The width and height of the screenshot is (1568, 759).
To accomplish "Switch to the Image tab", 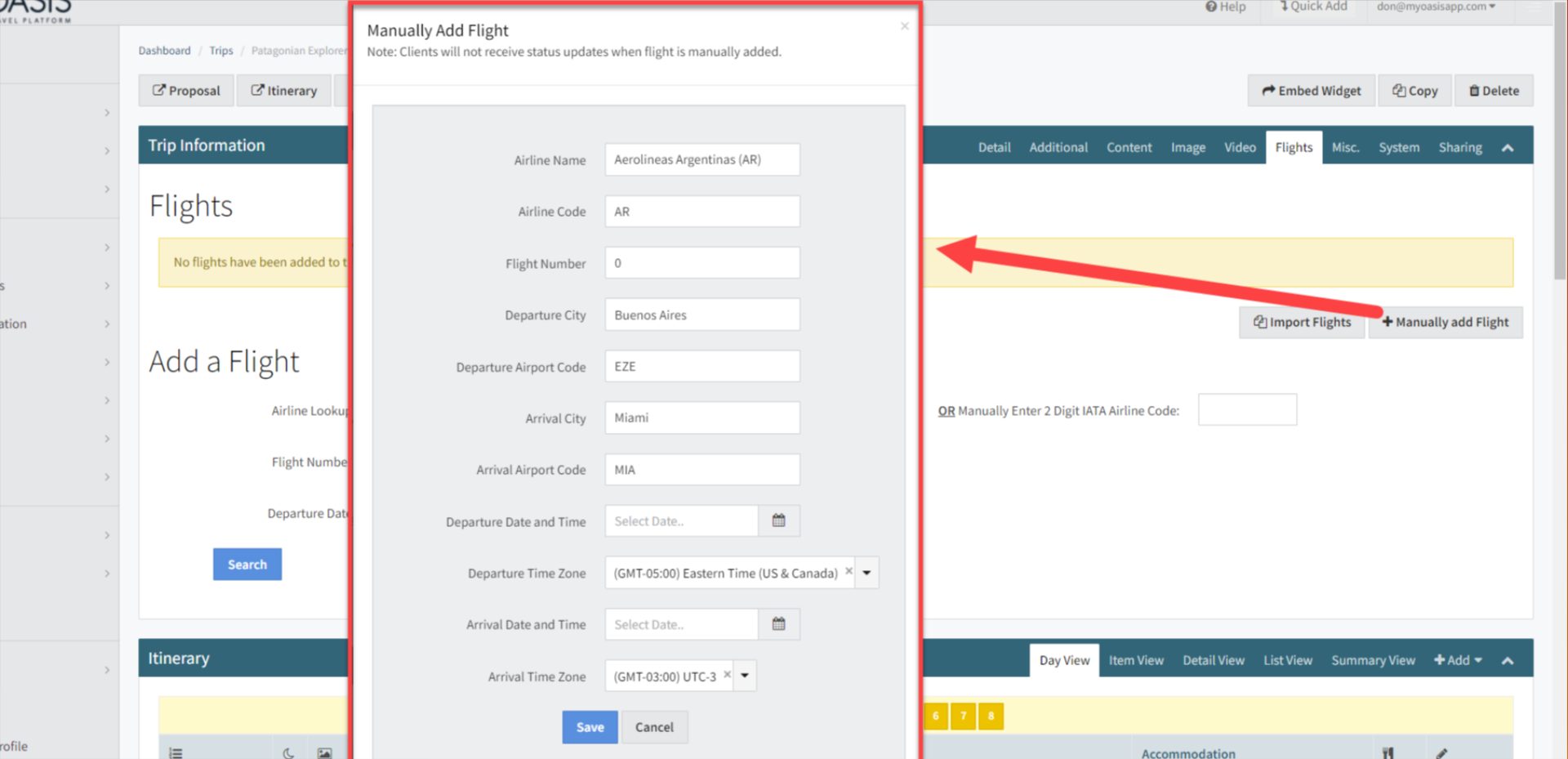I will tap(1187, 147).
